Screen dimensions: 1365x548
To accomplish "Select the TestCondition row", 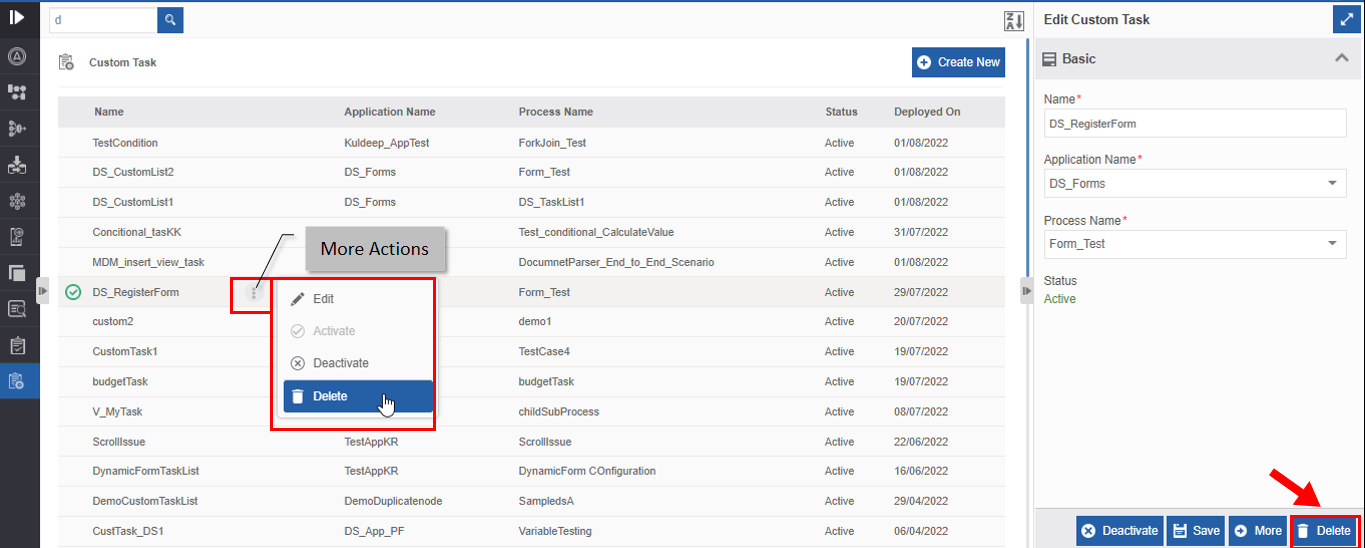I will click(531, 143).
